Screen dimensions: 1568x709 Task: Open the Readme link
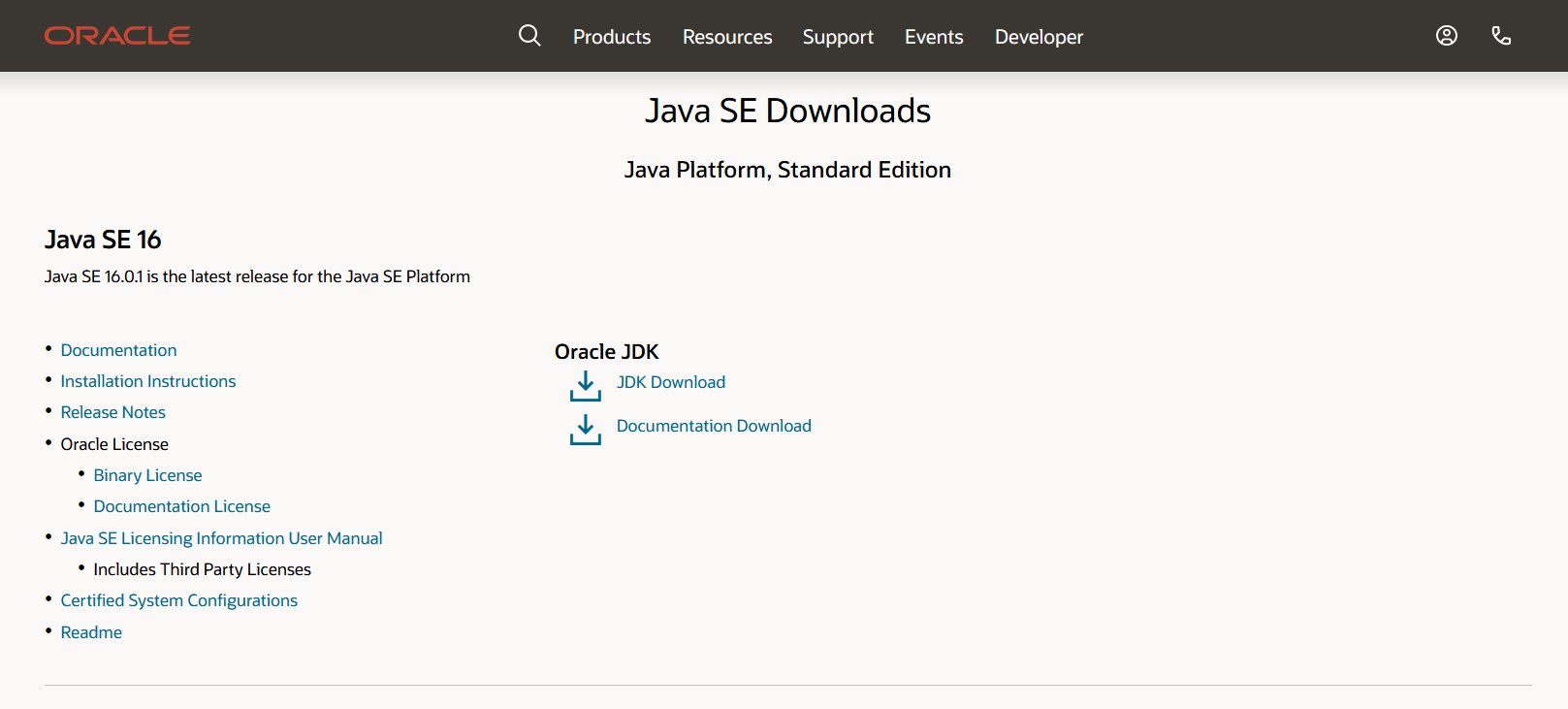pos(91,632)
